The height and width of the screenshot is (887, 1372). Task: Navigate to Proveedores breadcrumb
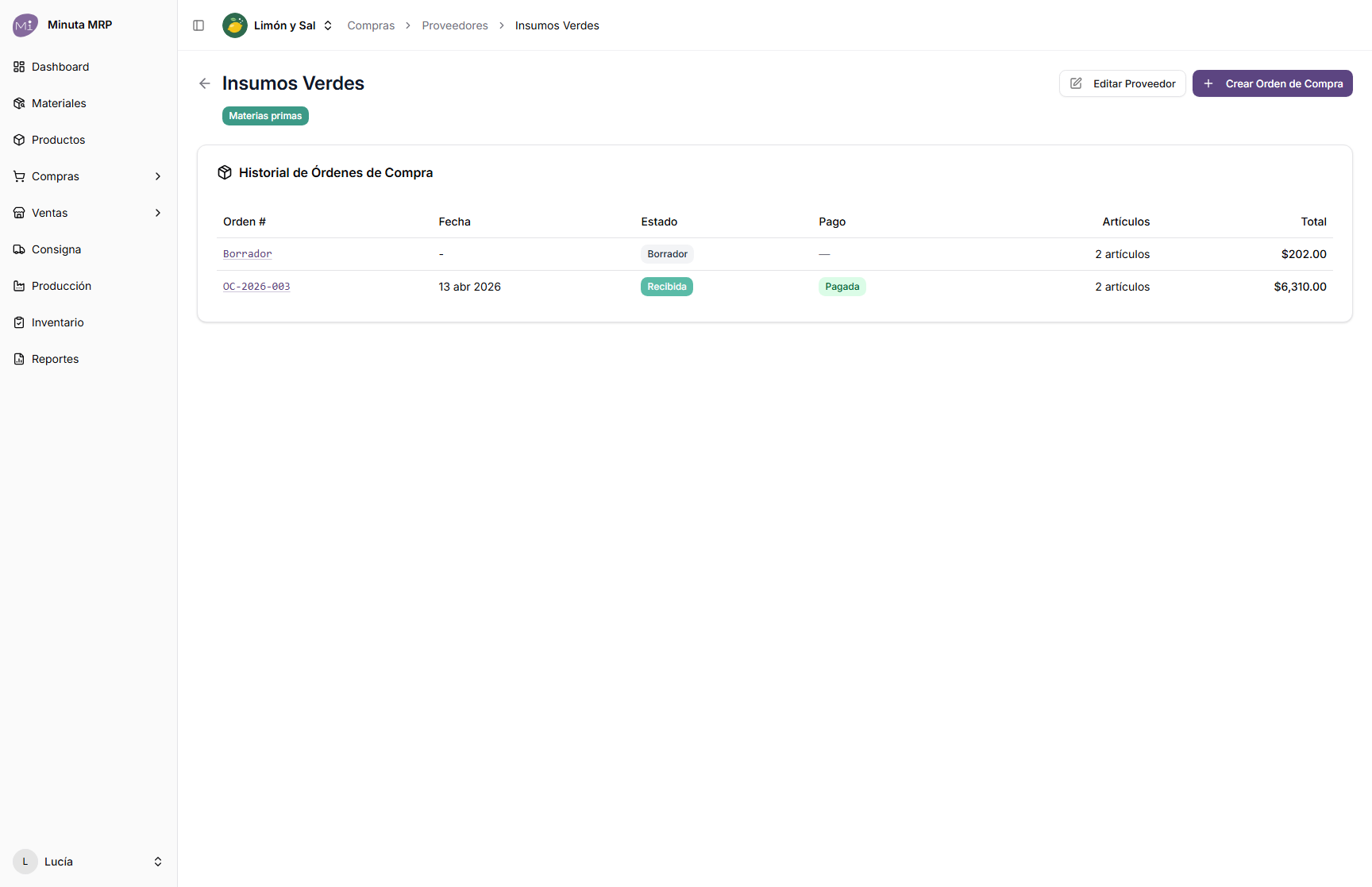455,25
